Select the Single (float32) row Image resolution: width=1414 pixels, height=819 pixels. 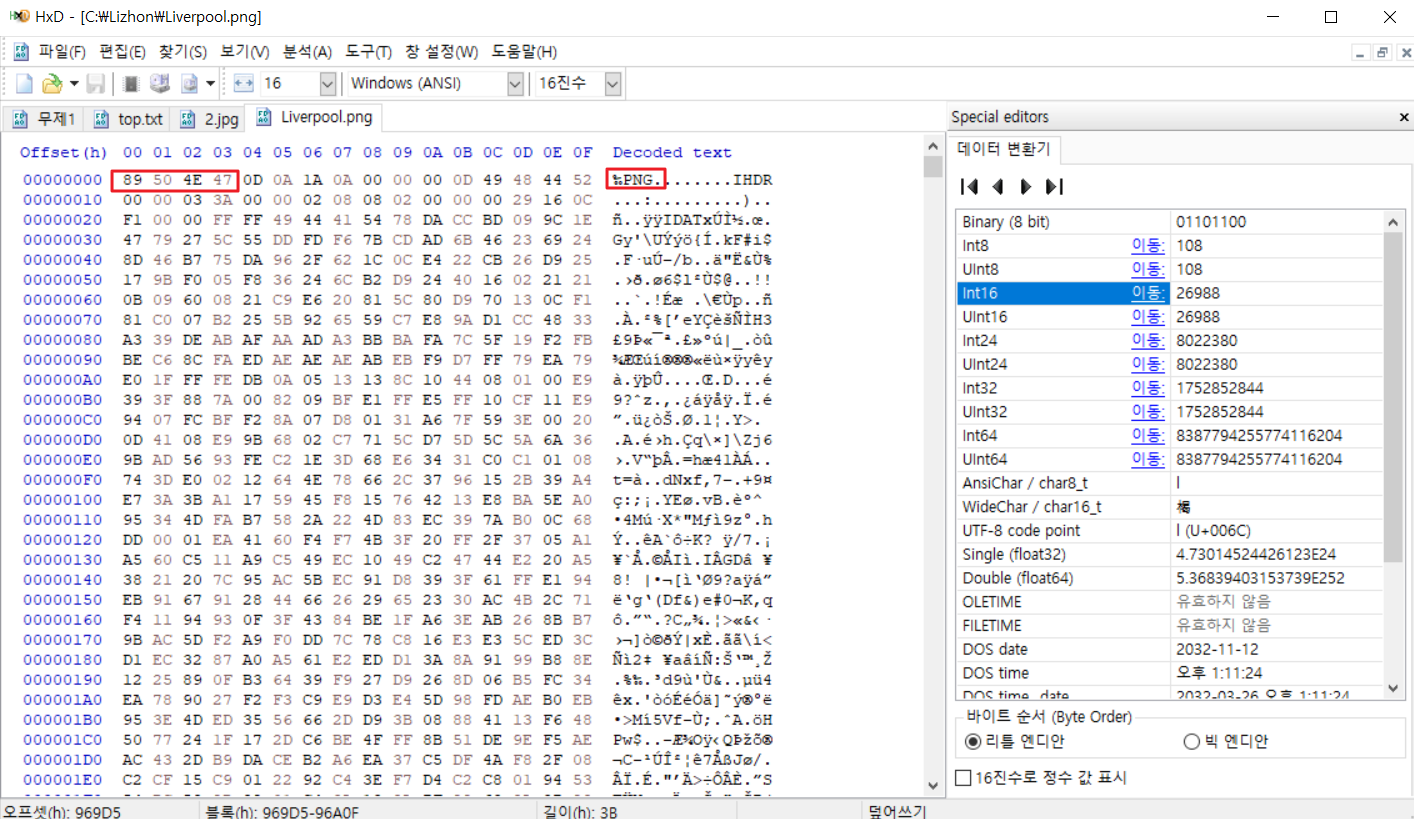coord(1170,554)
